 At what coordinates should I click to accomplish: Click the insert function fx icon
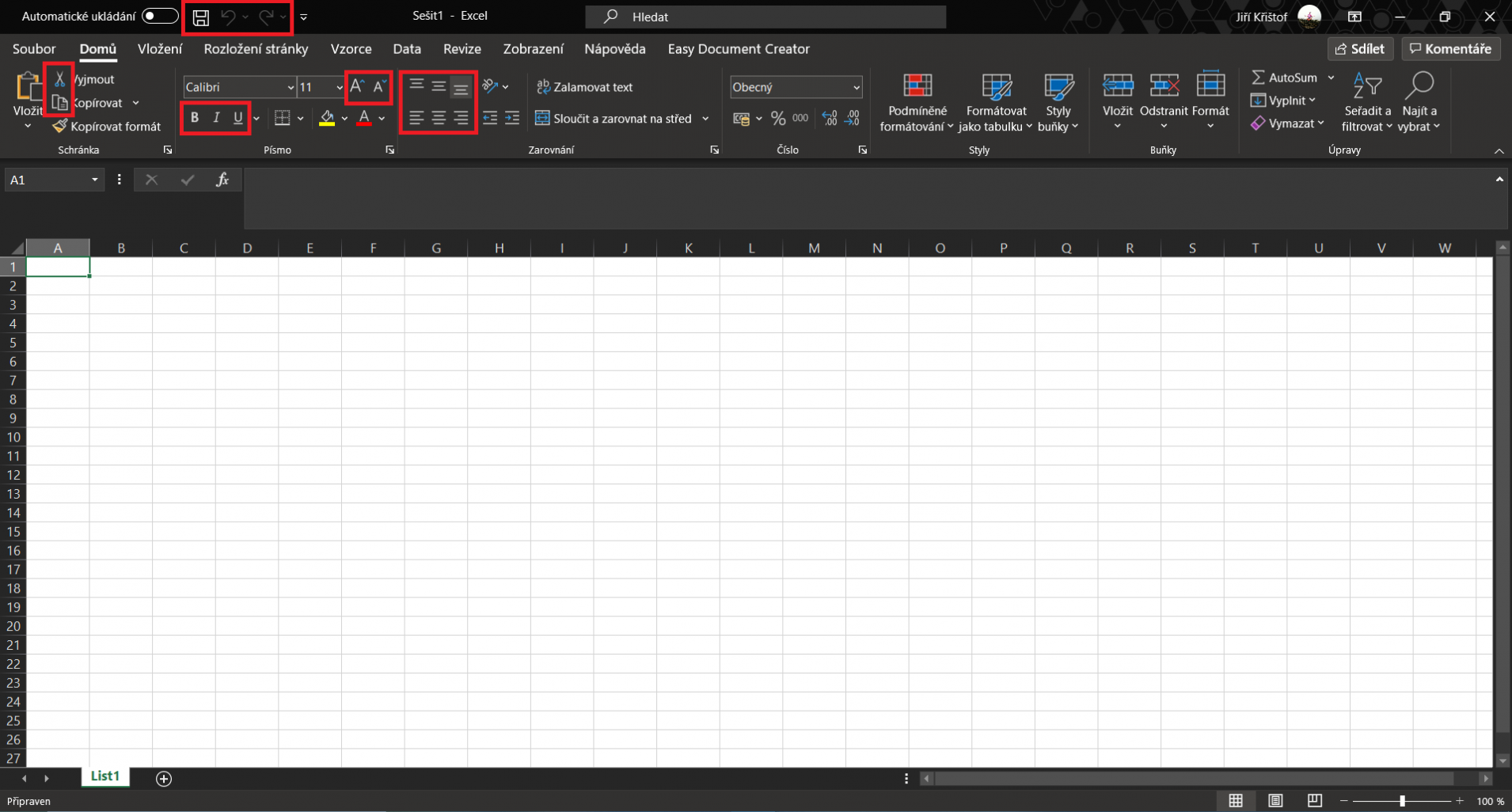[222, 180]
